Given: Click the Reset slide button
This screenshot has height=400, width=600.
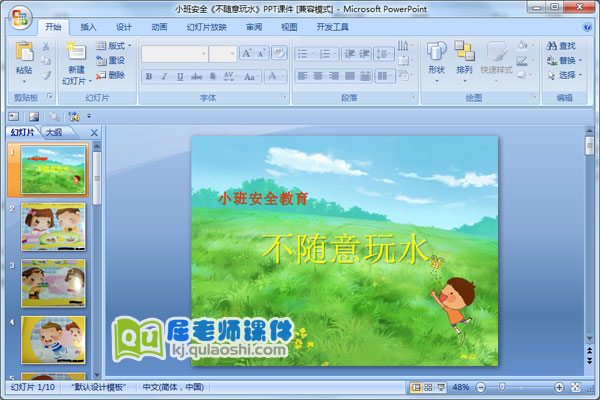Looking at the screenshot, I should tap(111, 60).
